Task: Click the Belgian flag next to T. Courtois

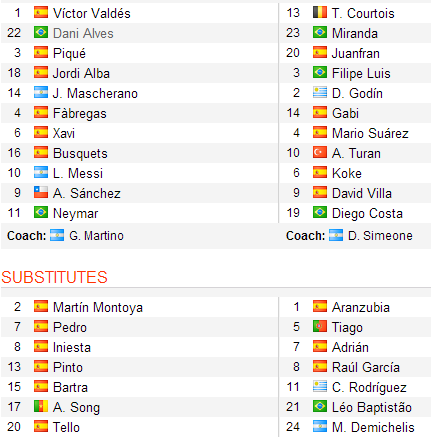Action: tap(320, 12)
